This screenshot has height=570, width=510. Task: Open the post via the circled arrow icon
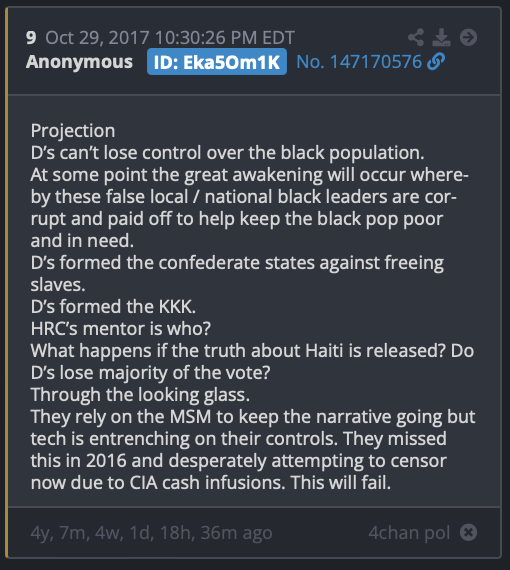[x=468, y=37]
